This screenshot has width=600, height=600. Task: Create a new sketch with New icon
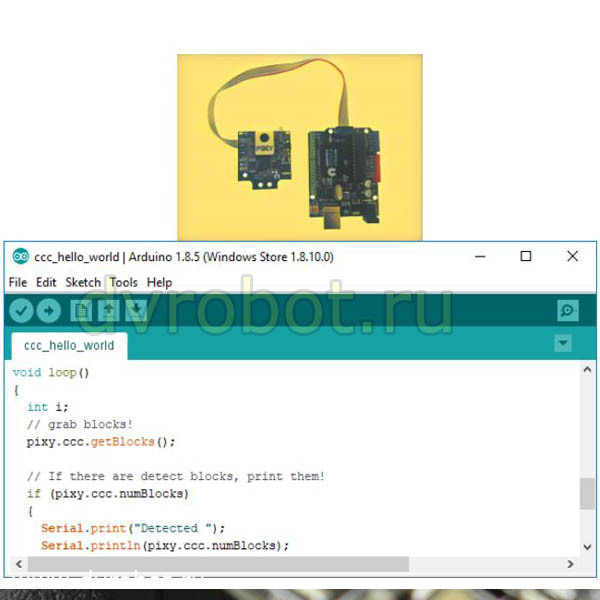82,310
